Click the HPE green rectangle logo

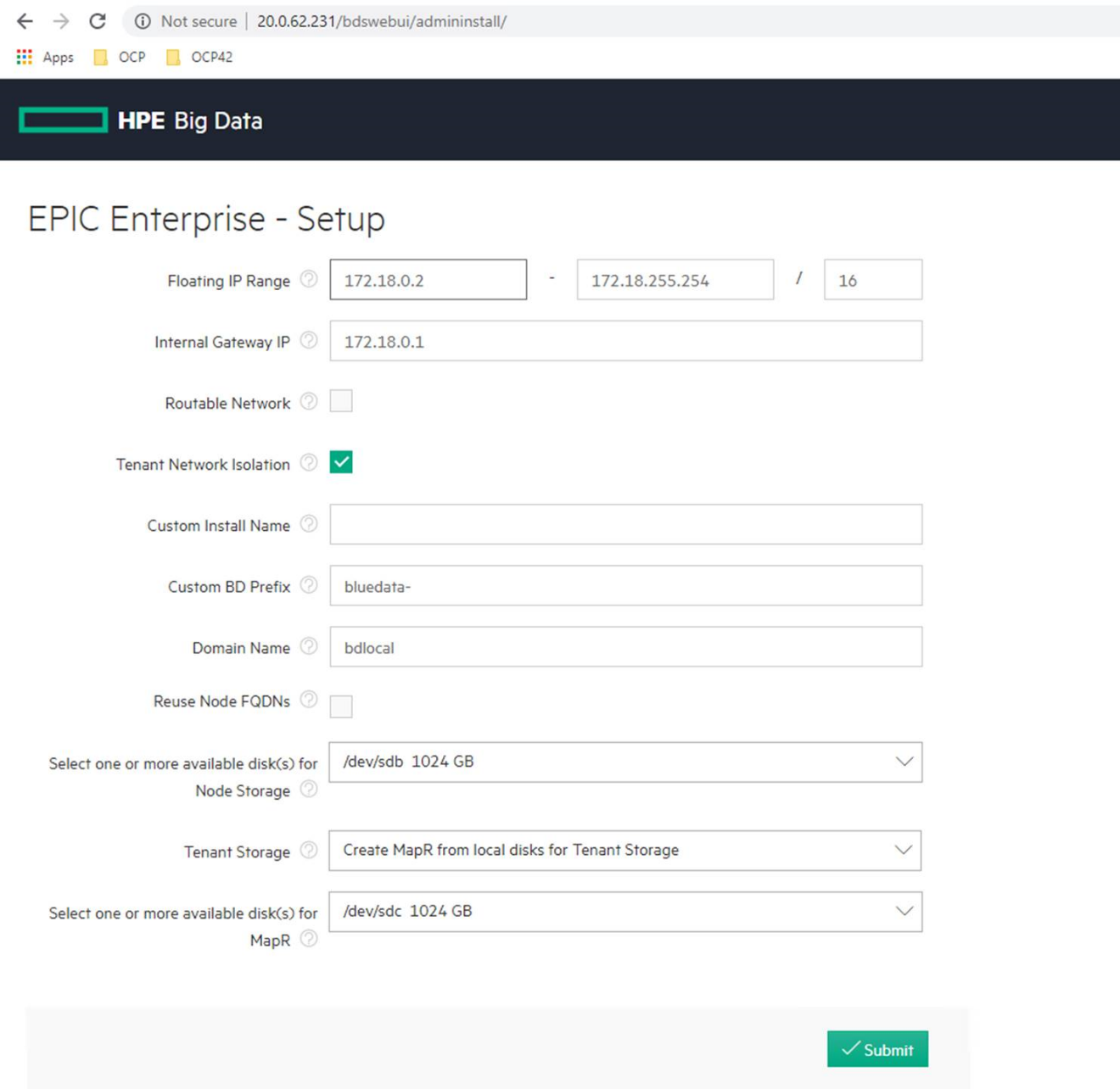point(64,120)
